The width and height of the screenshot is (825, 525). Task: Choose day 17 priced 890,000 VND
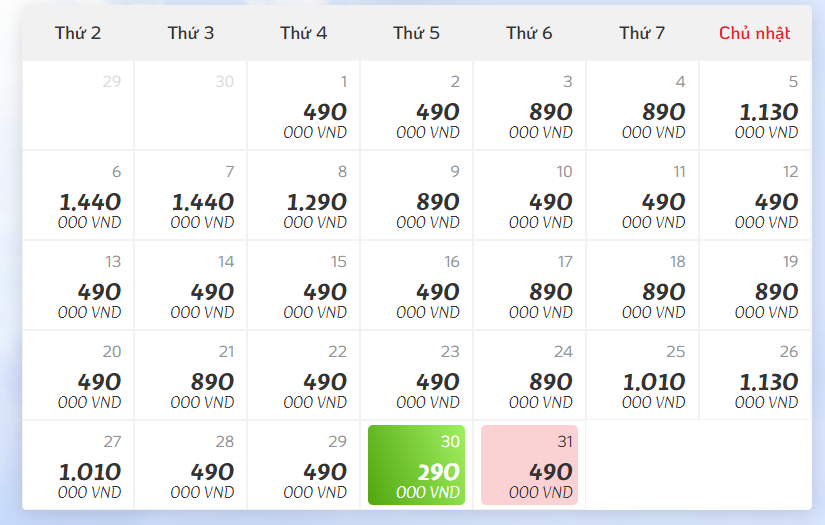[529, 286]
